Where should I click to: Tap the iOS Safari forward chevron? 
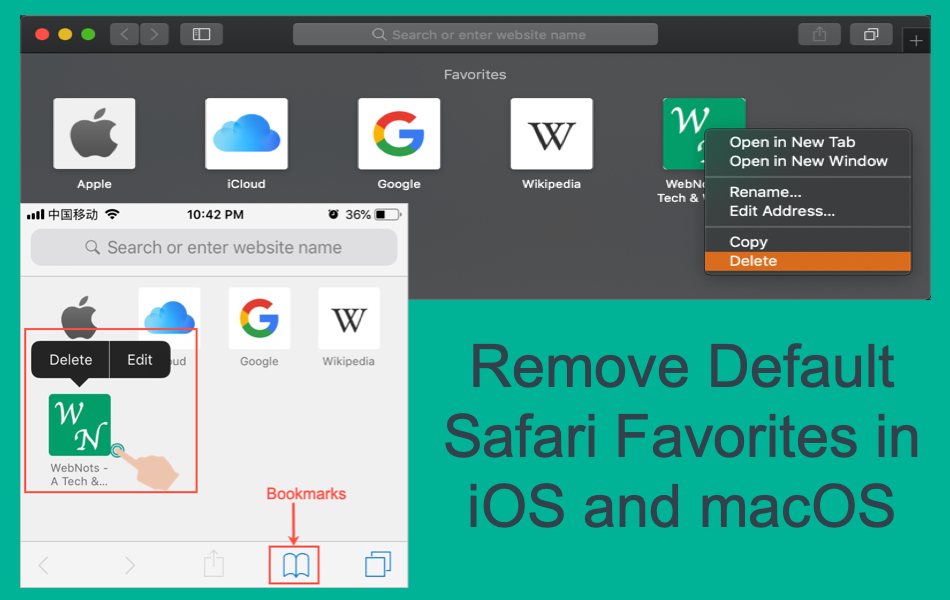coord(130,565)
